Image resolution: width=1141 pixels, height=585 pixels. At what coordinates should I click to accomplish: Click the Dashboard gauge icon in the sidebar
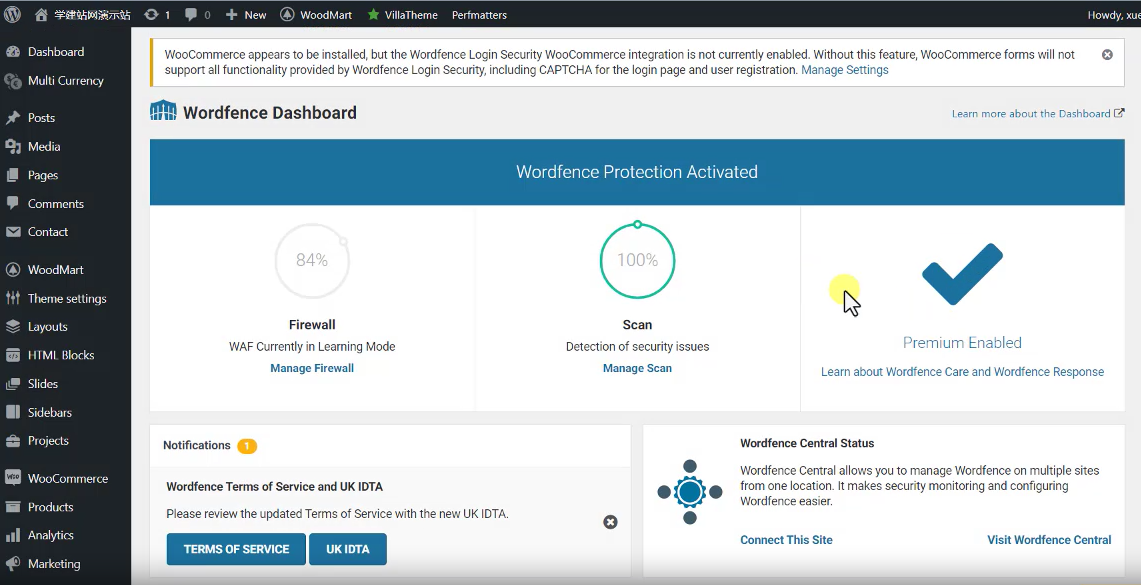(13, 52)
